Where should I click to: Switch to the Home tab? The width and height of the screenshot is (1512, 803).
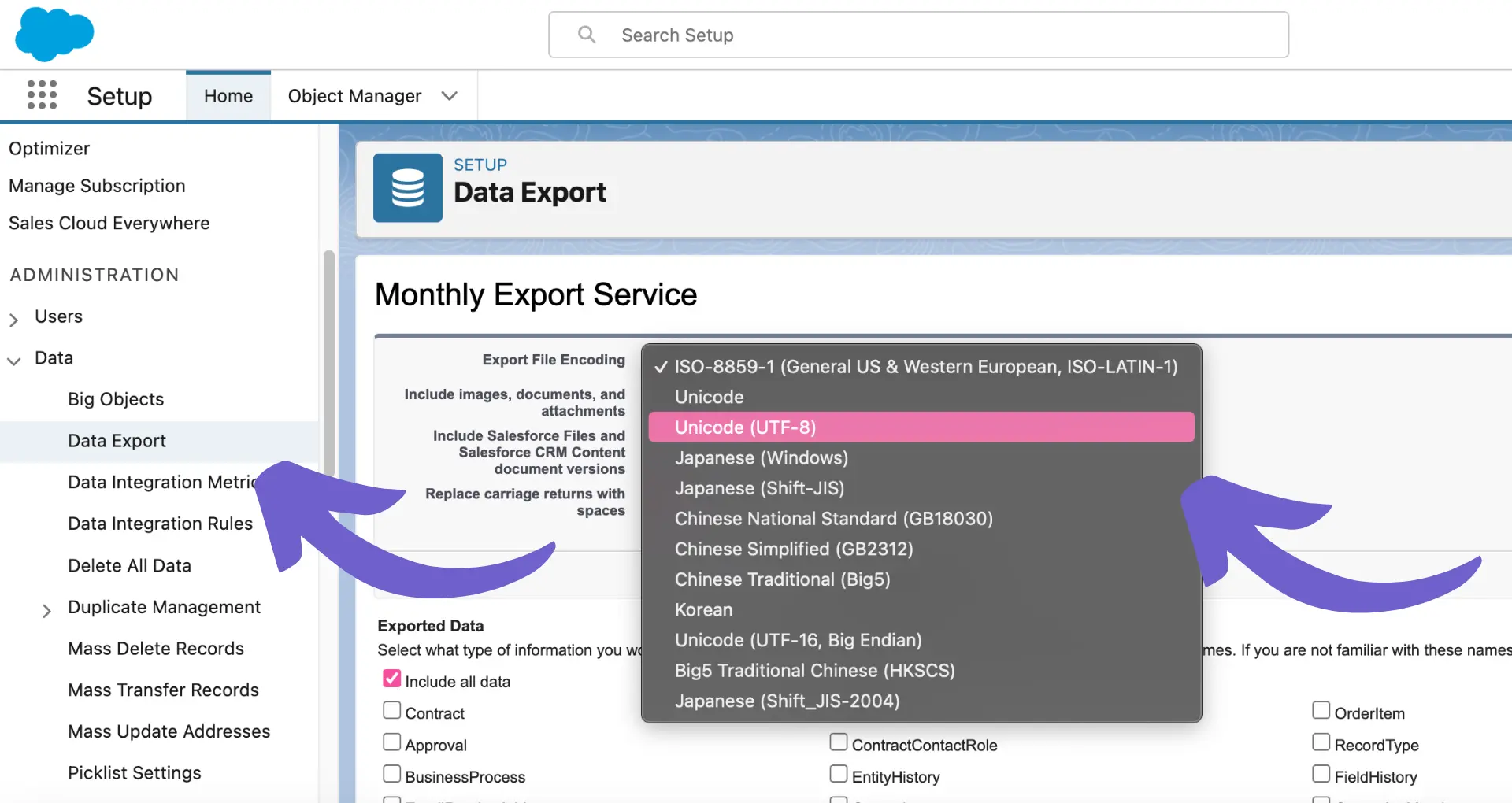point(228,96)
